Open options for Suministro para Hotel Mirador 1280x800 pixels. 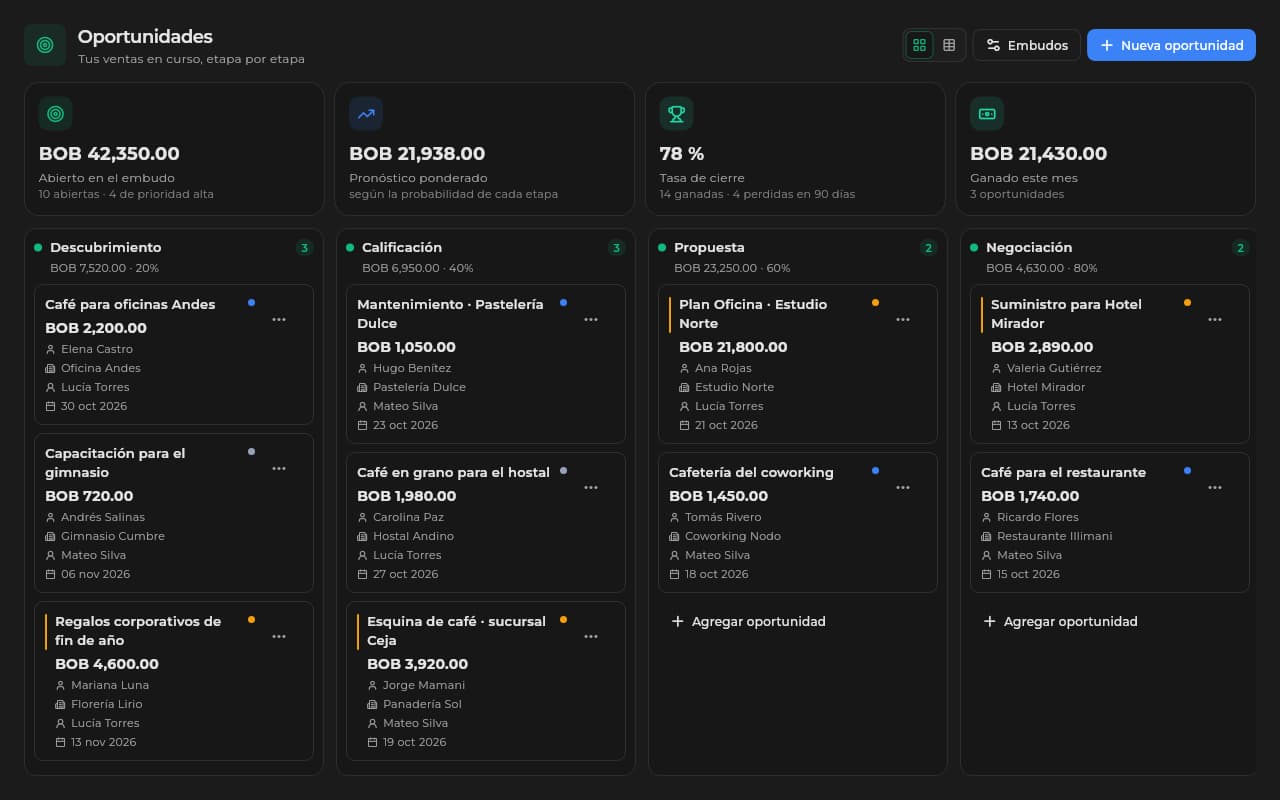pos(1215,319)
